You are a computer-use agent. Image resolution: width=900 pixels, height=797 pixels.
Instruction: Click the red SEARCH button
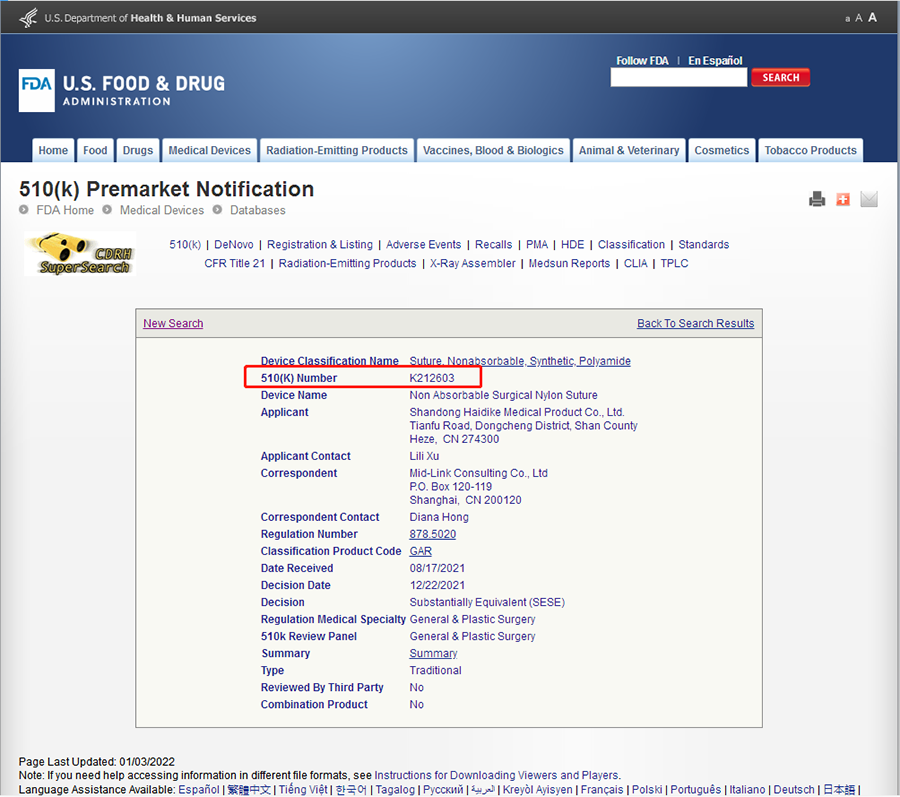pyautogui.click(x=781, y=77)
